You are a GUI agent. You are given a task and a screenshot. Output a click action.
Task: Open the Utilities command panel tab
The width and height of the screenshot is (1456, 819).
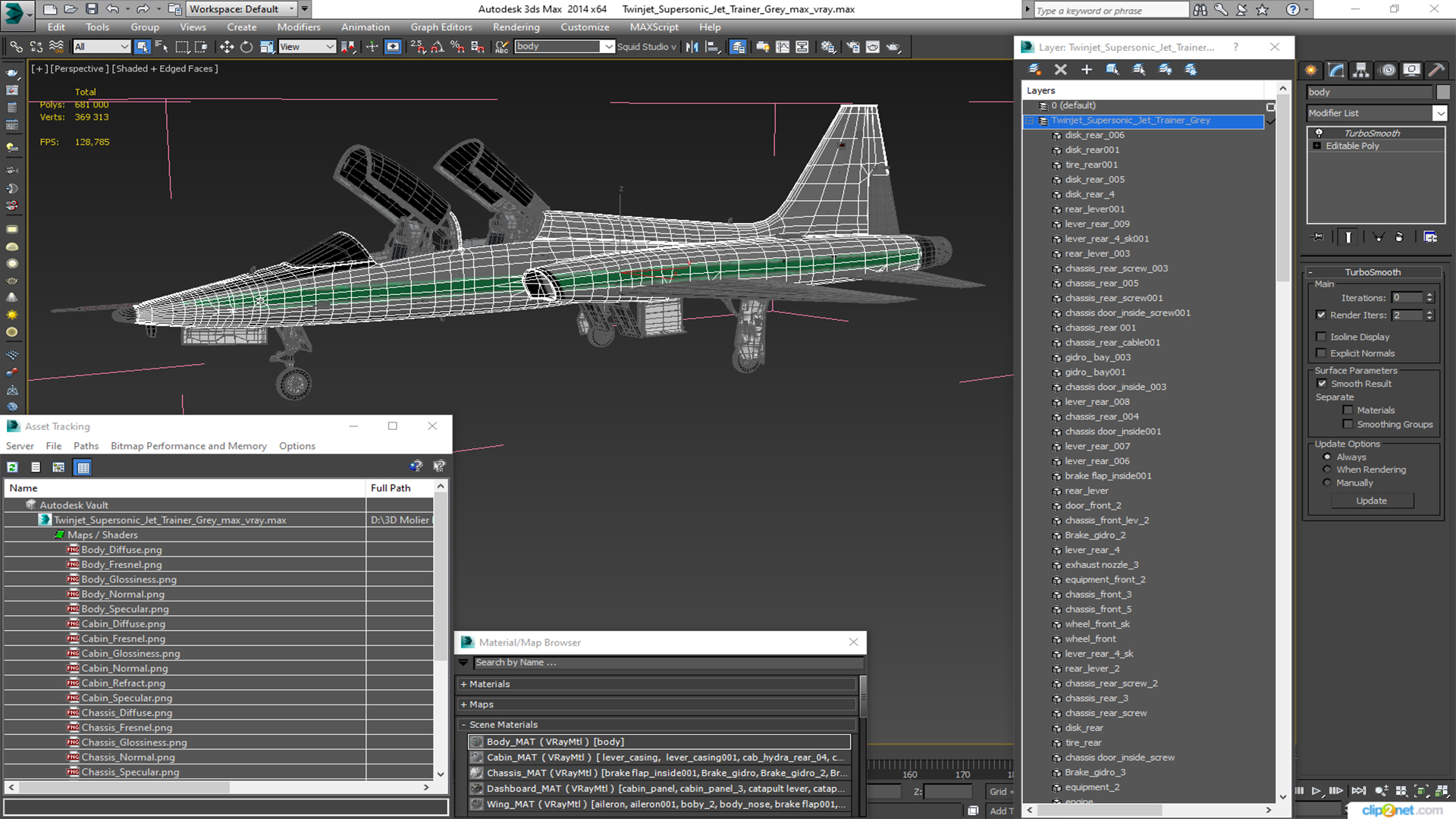click(1436, 70)
